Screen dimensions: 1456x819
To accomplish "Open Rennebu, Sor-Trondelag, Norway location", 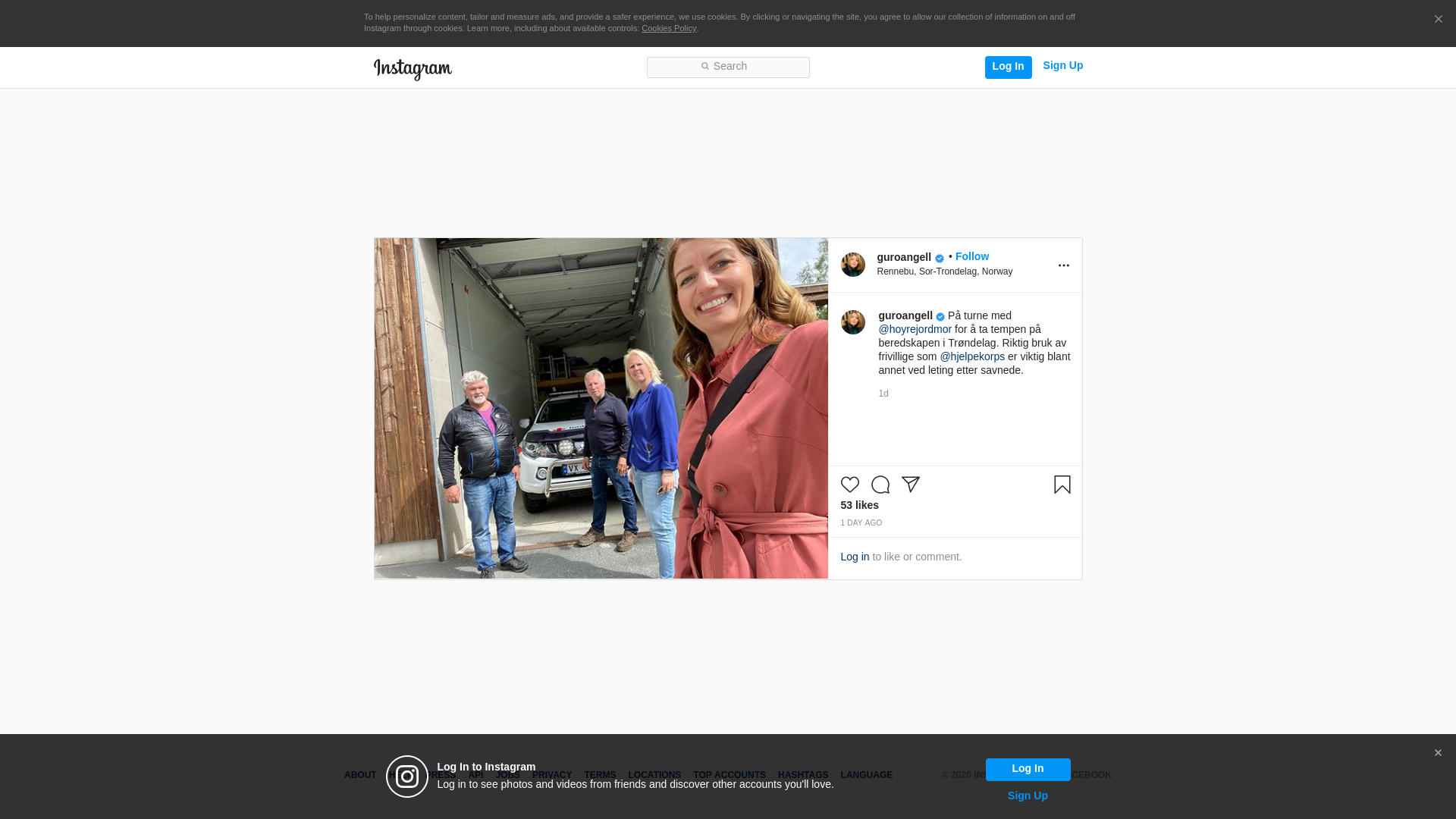I will (945, 271).
